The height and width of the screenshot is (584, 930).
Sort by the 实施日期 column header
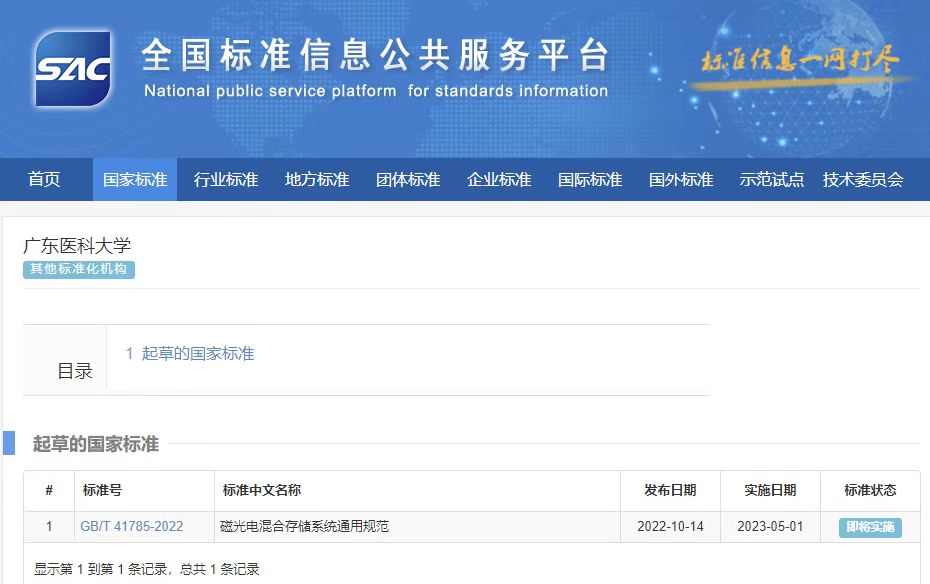pos(770,490)
